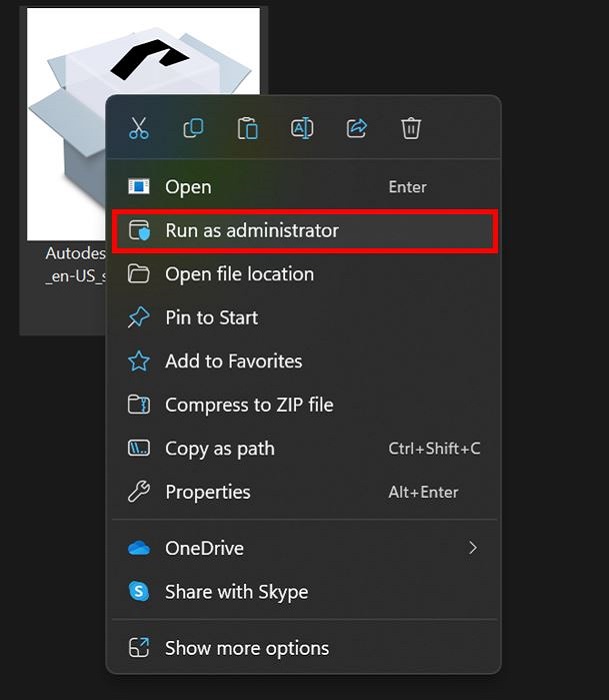Choose Show more options
Screen dimensions: 609x700
point(304,648)
